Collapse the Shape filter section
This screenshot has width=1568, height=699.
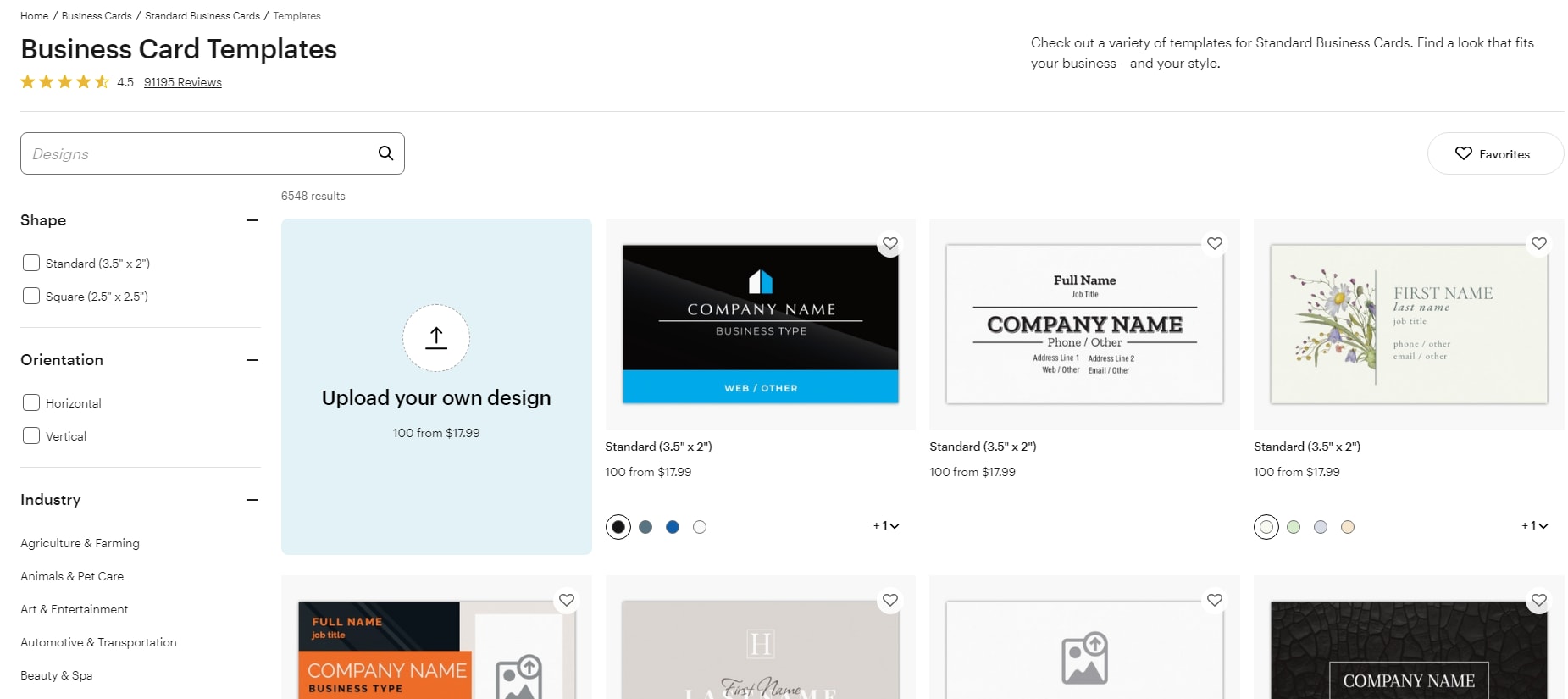pyautogui.click(x=252, y=220)
